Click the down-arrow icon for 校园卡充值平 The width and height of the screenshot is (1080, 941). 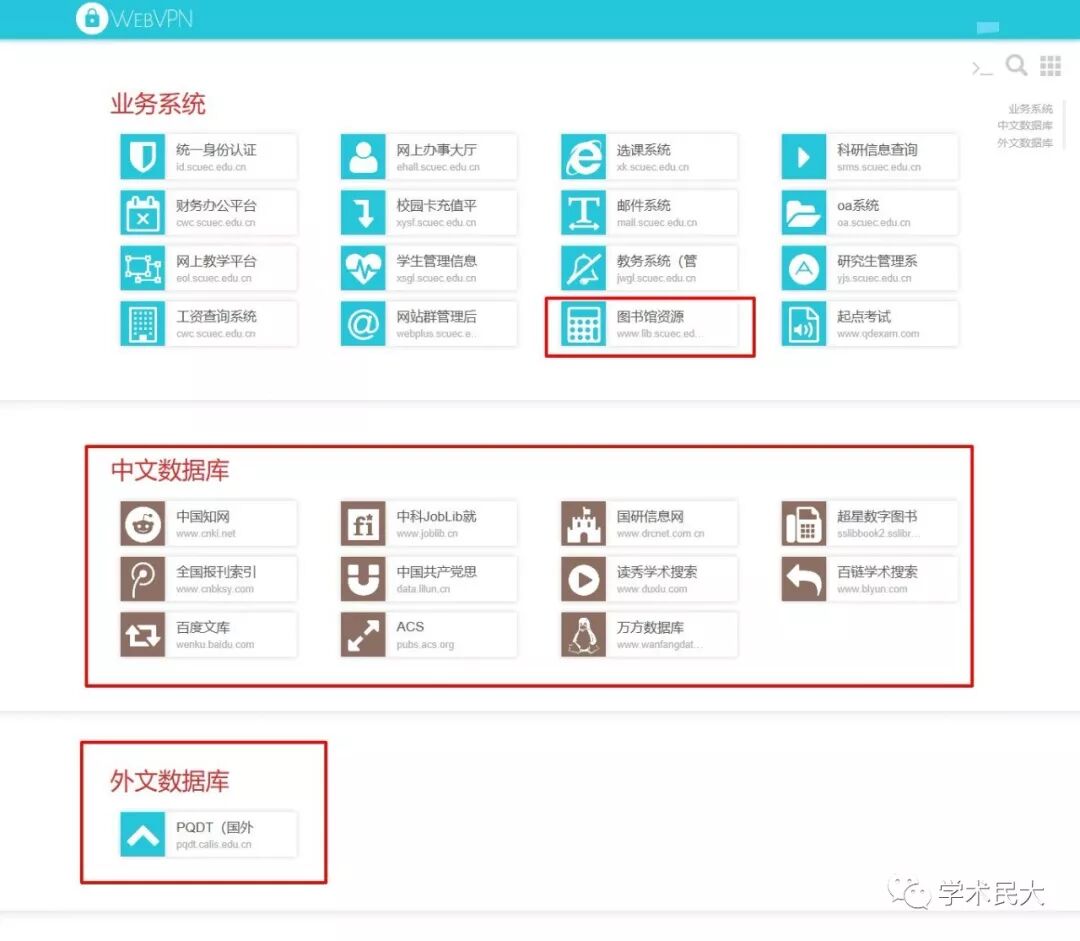[x=363, y=212]
